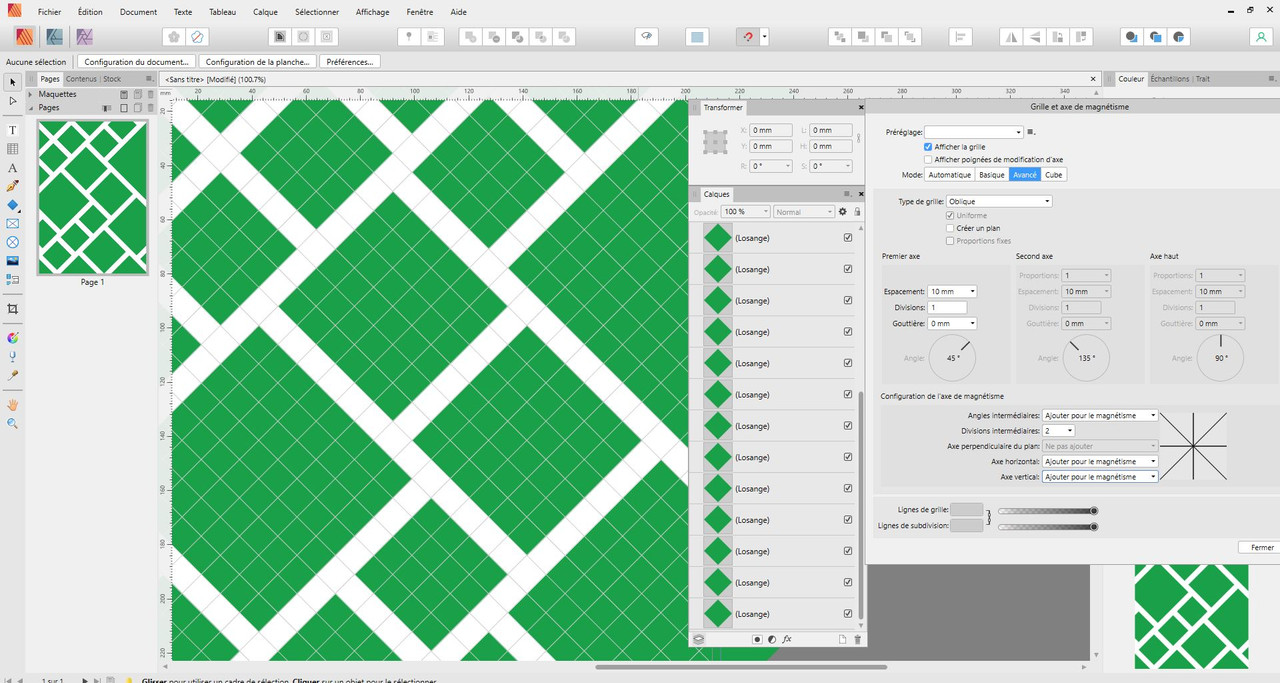Select the Artistic Text tool
The image size is (1280, 683).
(13, 168)
